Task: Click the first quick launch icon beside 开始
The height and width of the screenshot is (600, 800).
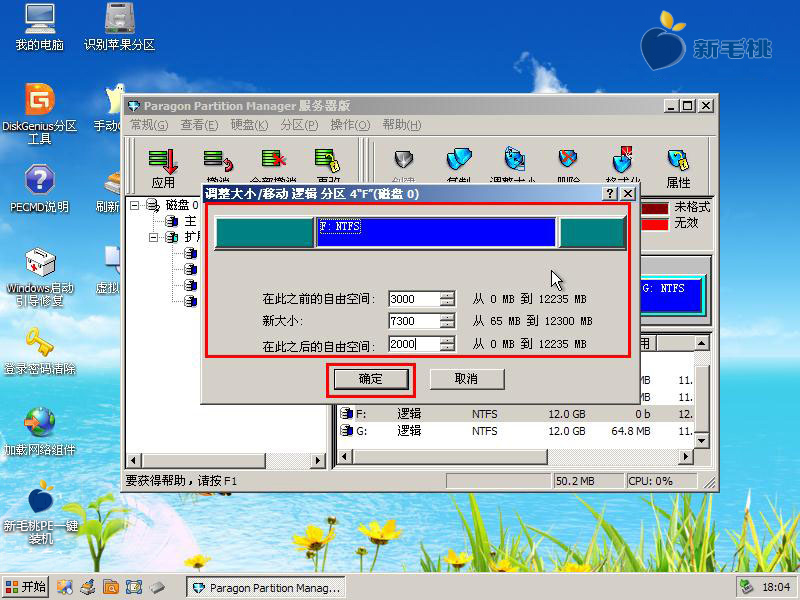Action: 65,587
